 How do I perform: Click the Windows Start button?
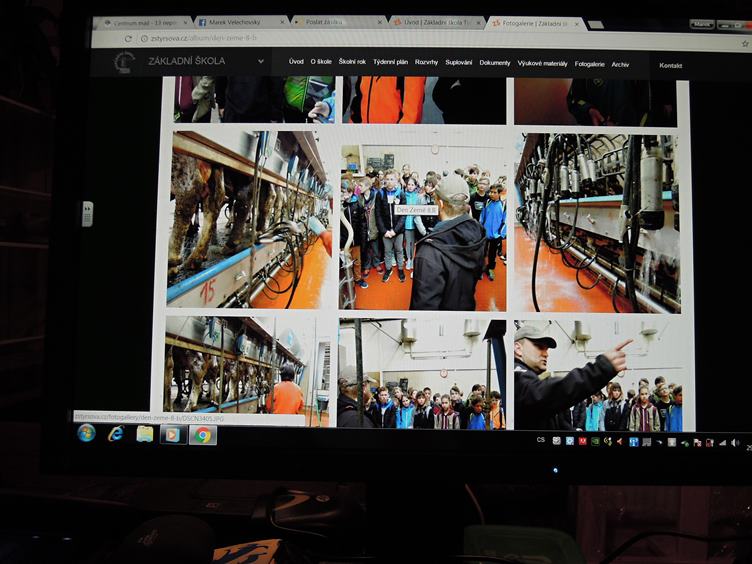click(x=87, y=433)
